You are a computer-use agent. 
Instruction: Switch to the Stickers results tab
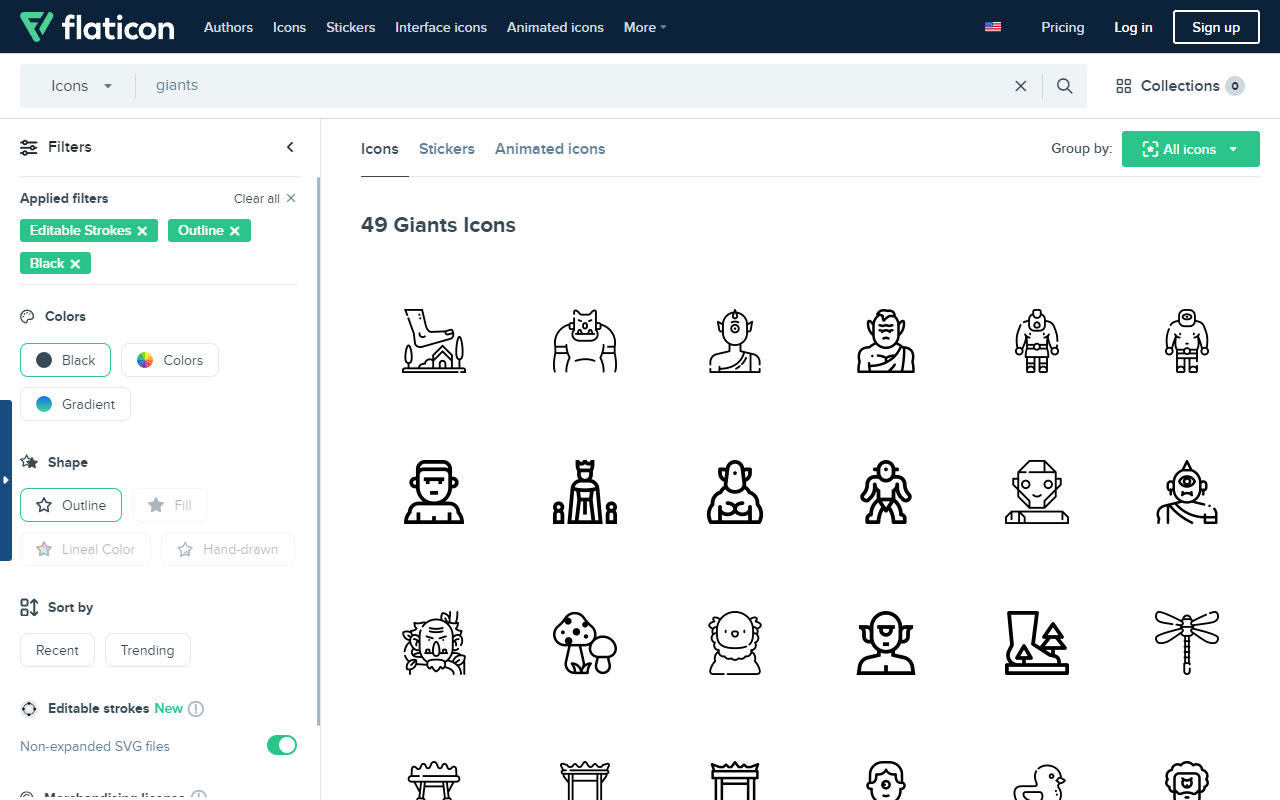click(446, 148)
